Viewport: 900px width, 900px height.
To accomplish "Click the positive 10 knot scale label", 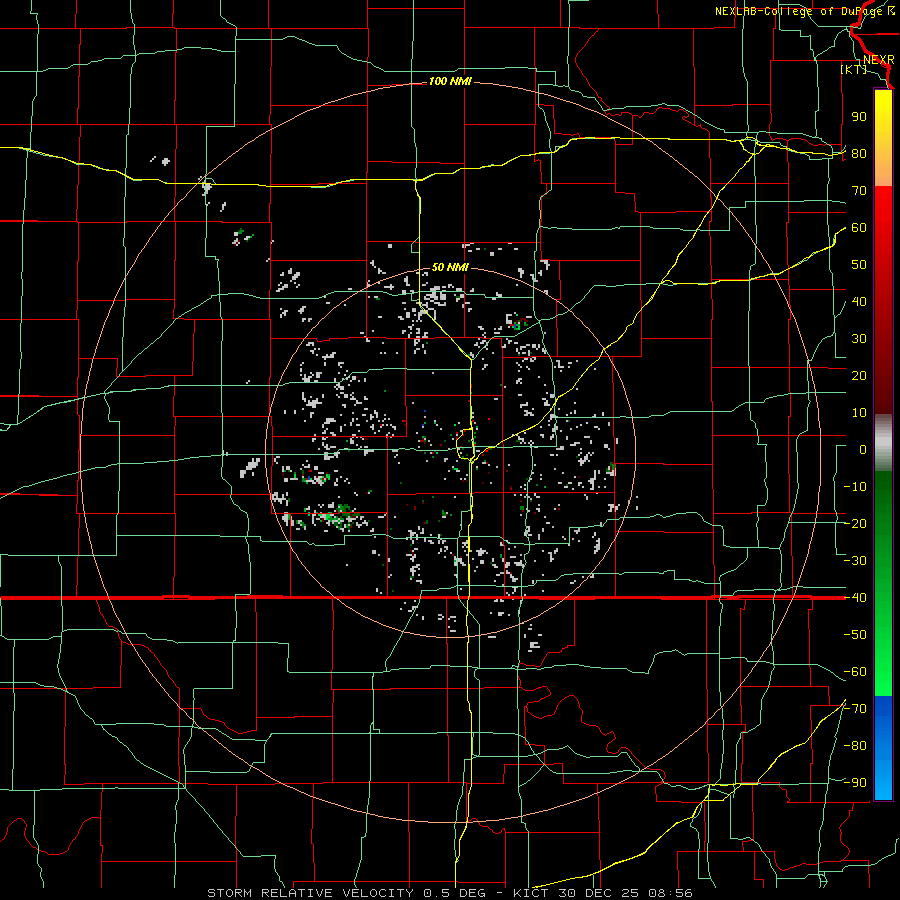I will point(859,413).
